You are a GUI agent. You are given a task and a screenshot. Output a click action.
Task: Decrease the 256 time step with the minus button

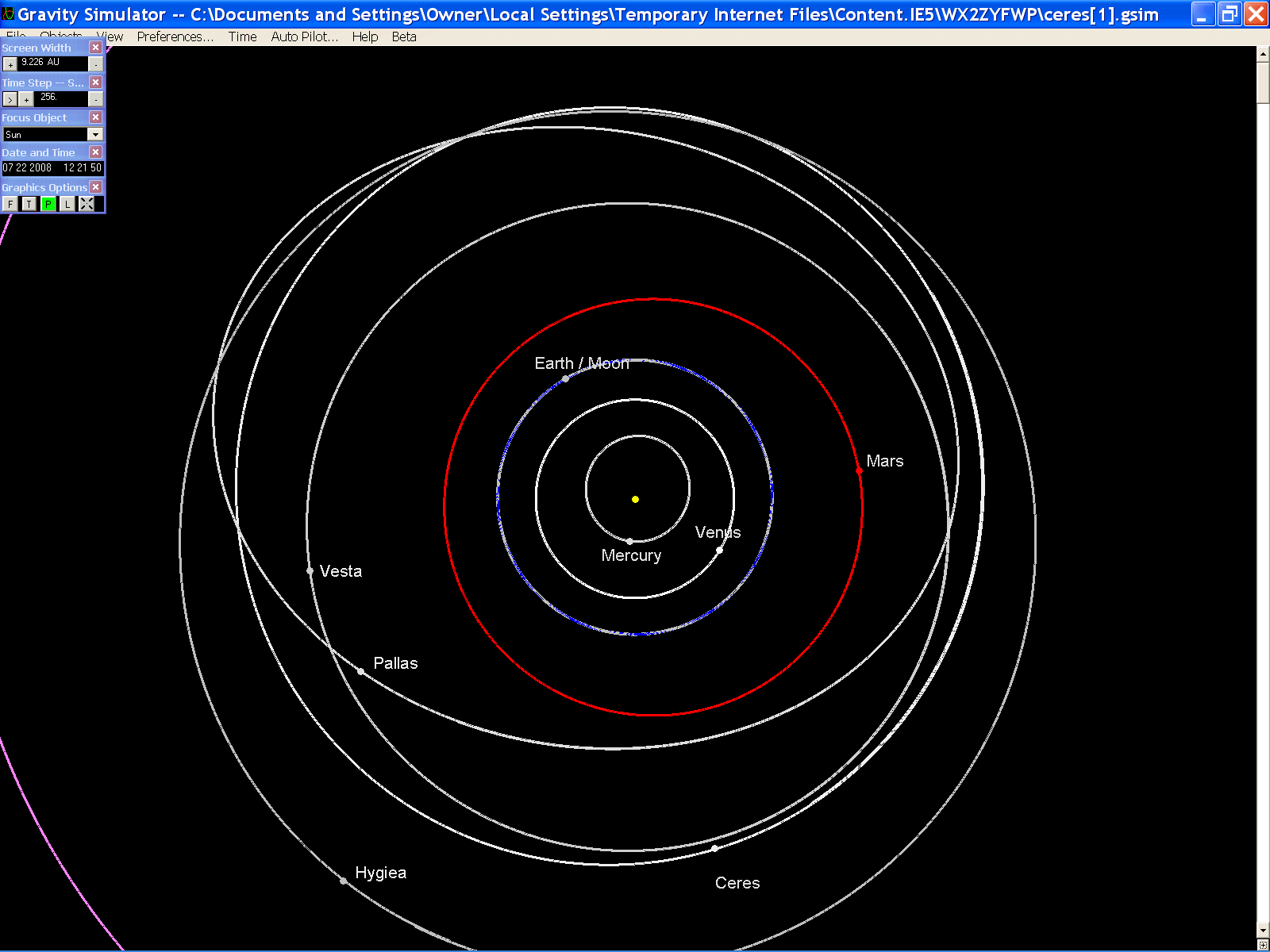click(x=95, y=99)
